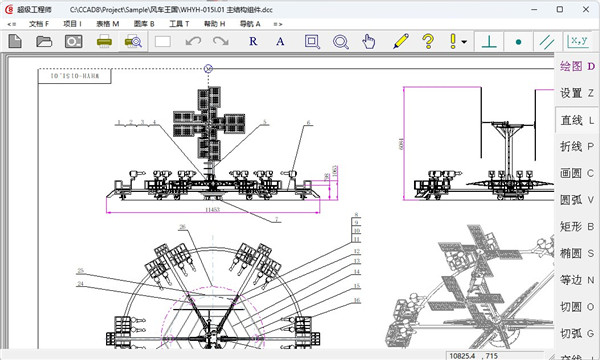Click the white color swatch box
The width and height of the screenshot is (600, 360).
coord(163,41)
